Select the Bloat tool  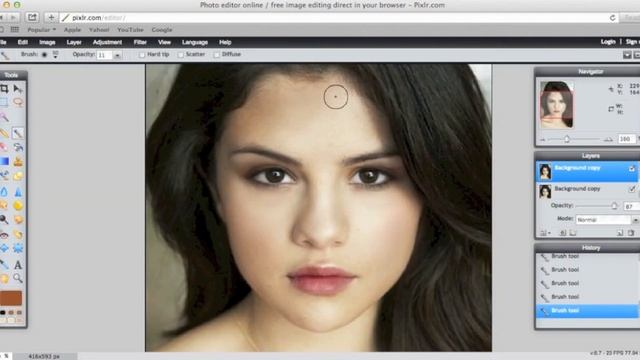(x=4, y=248)
